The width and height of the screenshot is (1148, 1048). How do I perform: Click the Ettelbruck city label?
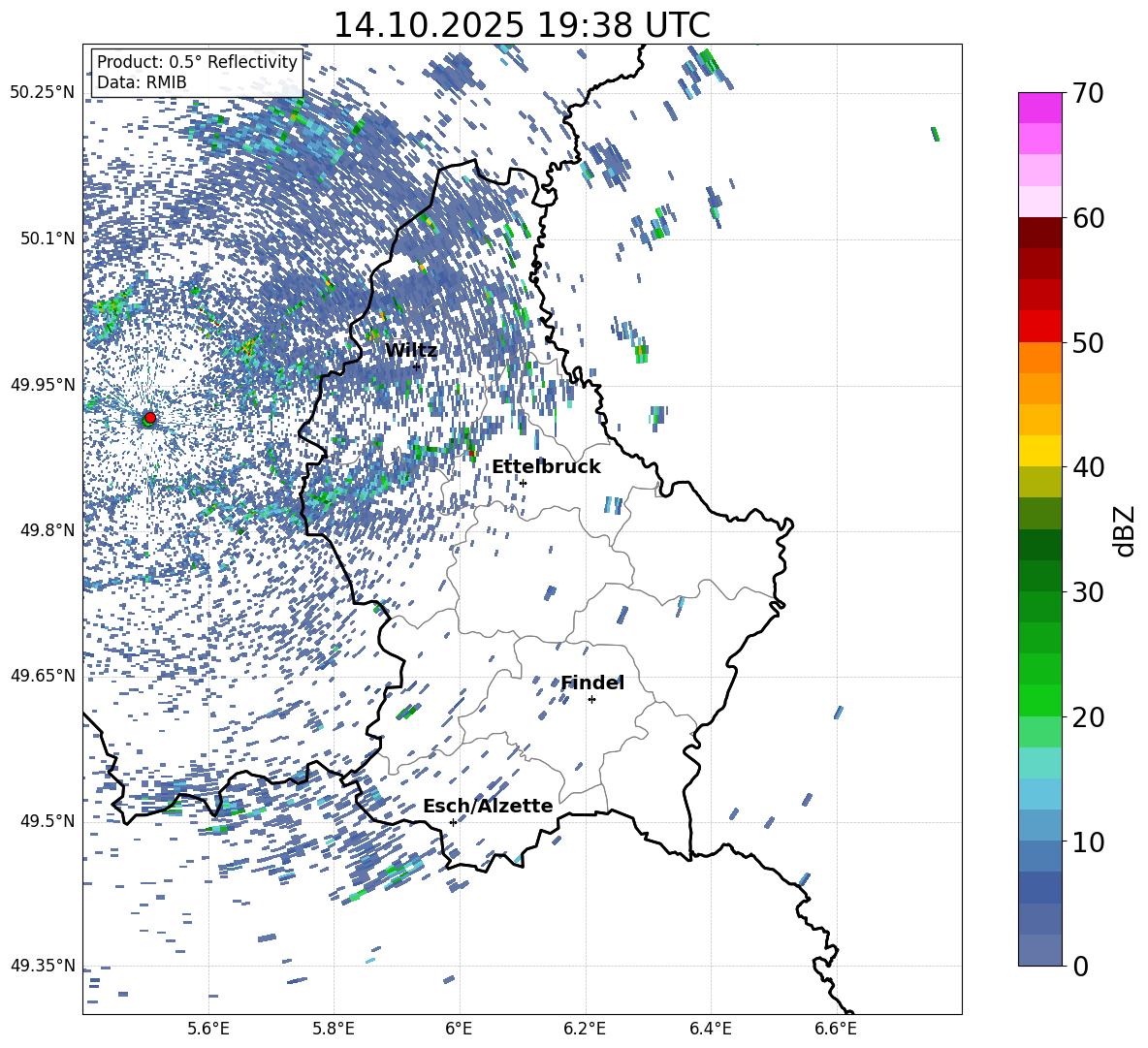tap(546, 467)
